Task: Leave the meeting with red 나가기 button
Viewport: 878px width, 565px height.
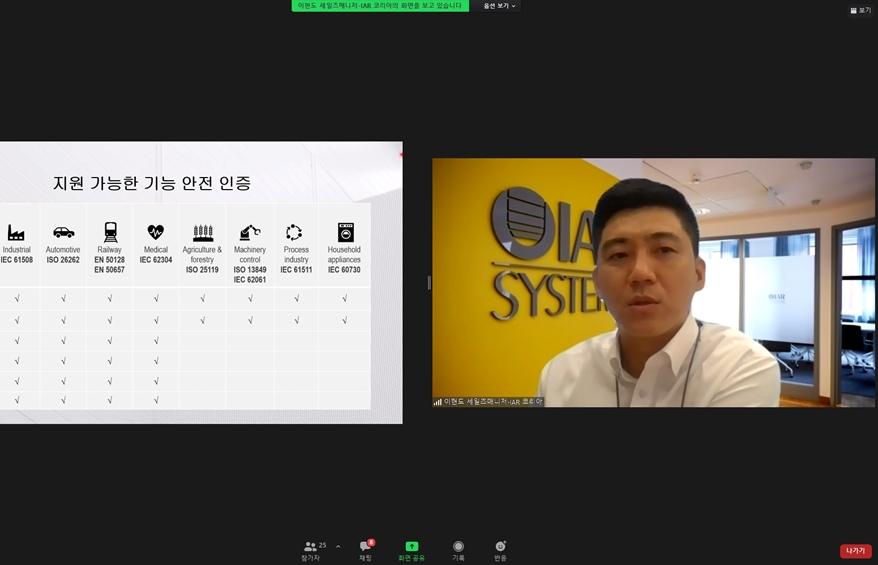Action: click(x=856, y=551)
